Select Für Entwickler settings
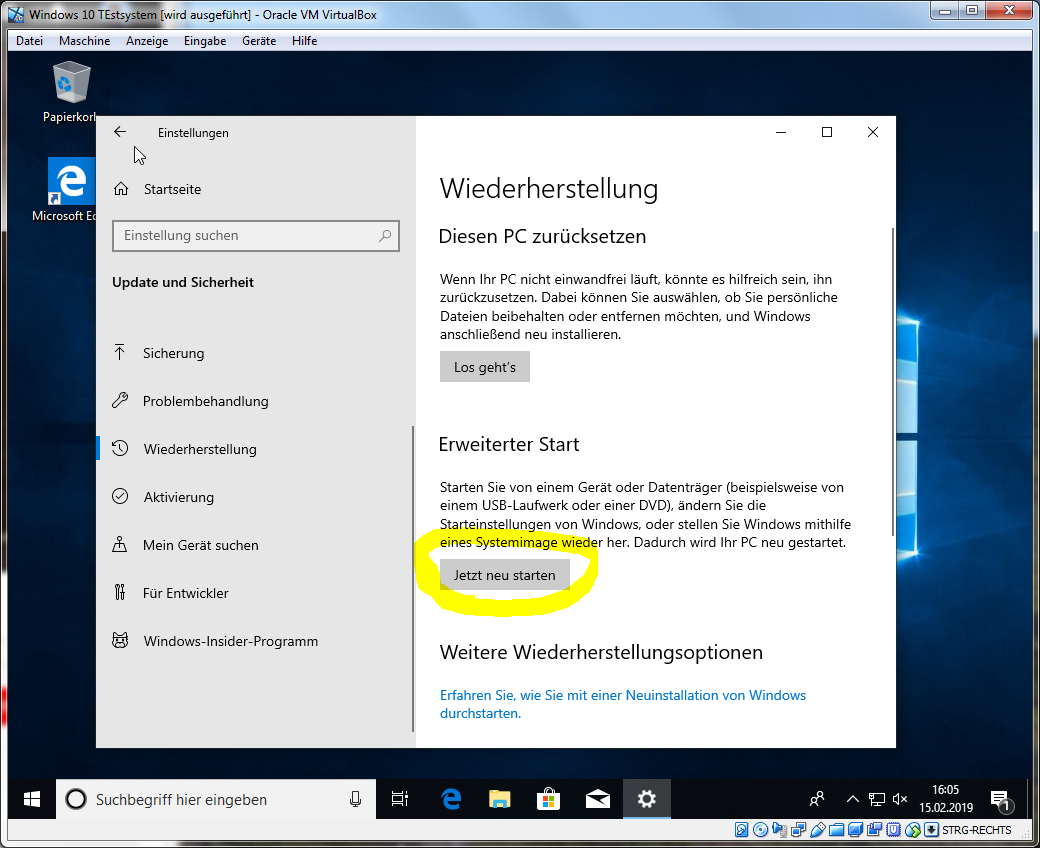Image resolution: width=1040 pixels, height=848 pixels. coord(185,593)
